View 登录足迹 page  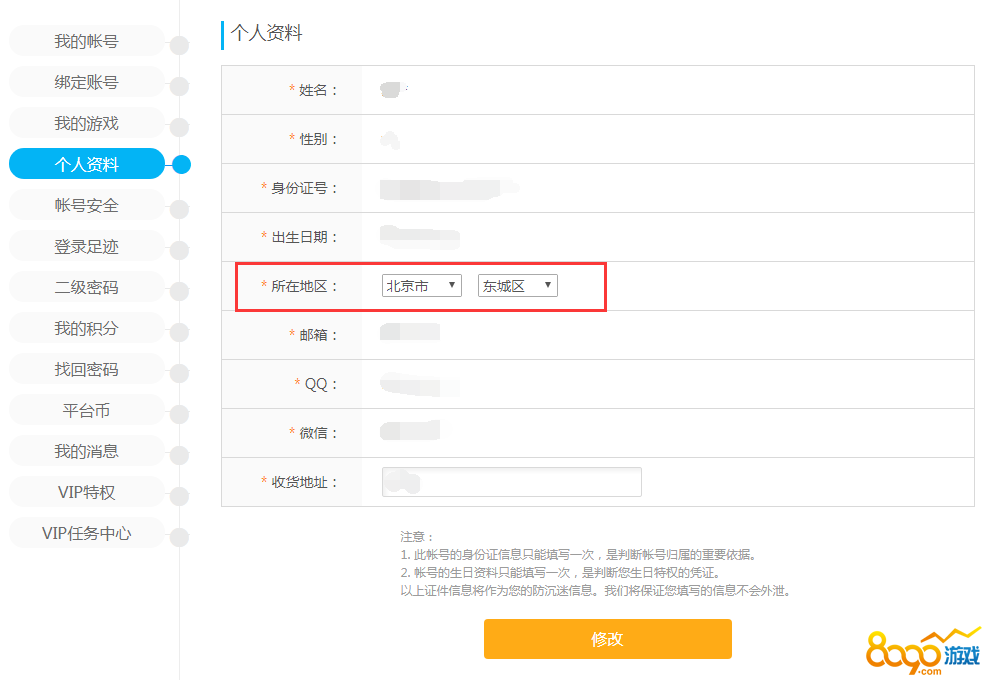coord(86,246)
